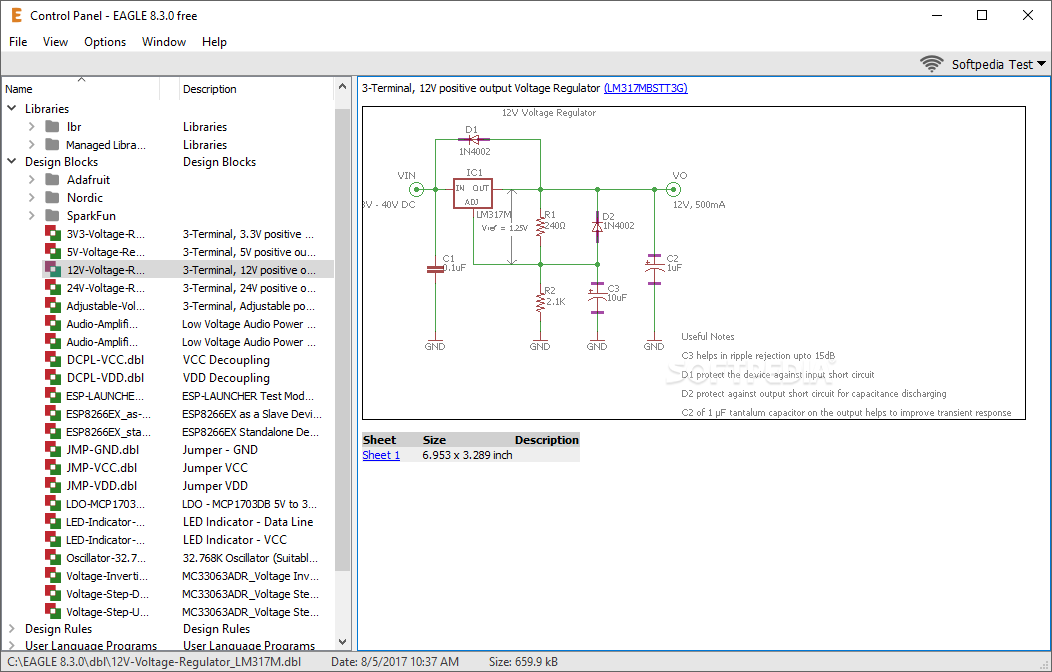Click the JMP-GND.dbl block icon
The image size is (1052, 672).
(53, 449)
